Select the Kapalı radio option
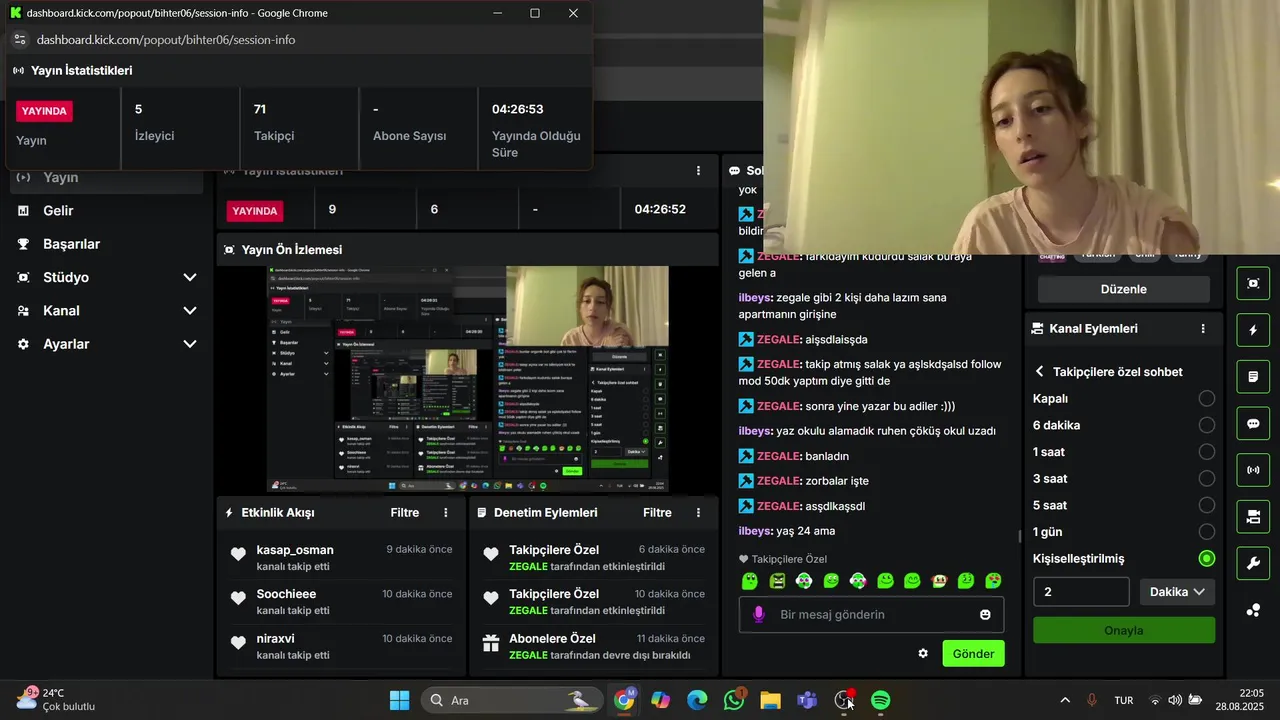Screen dimensions: 1280x720 (1207, 398)
